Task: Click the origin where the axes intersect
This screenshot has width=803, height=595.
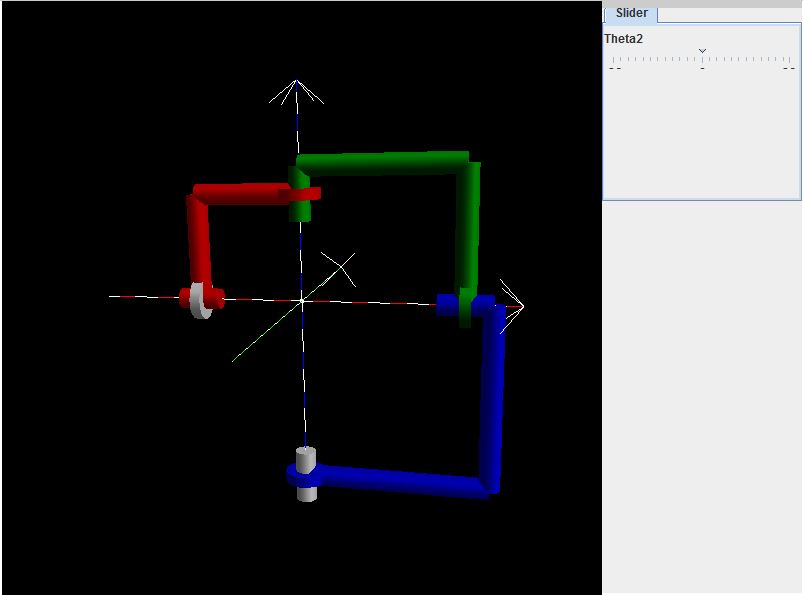Action: (x=300, y=300)
